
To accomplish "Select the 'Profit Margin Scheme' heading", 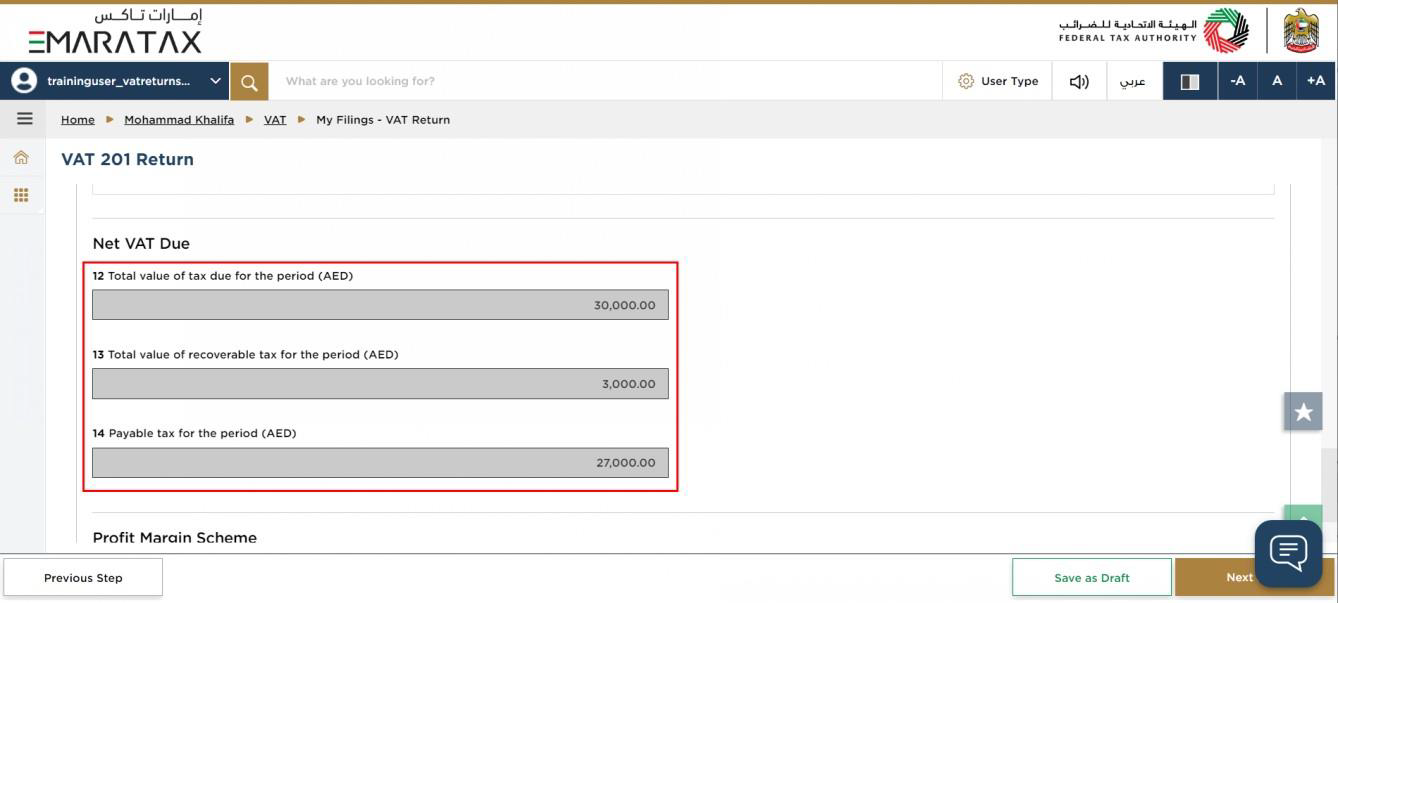I will pos(175,537).
